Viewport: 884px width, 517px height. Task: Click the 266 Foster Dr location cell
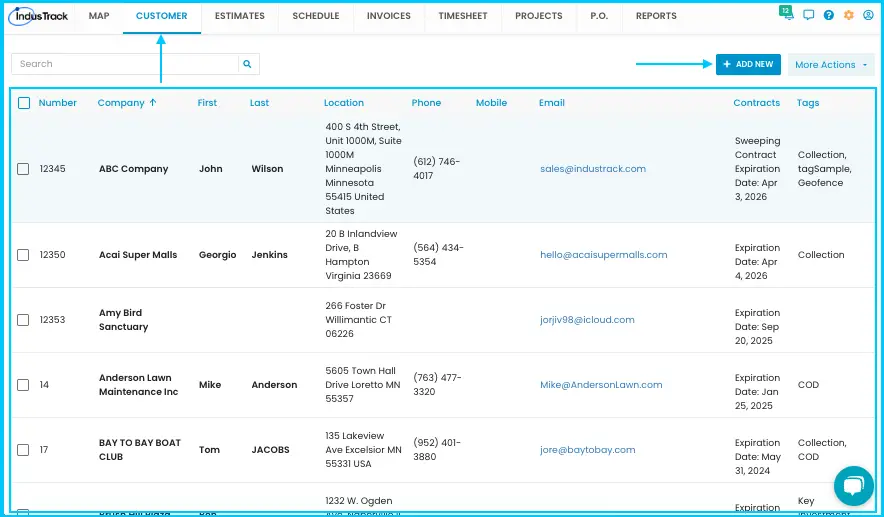[359, 320]
